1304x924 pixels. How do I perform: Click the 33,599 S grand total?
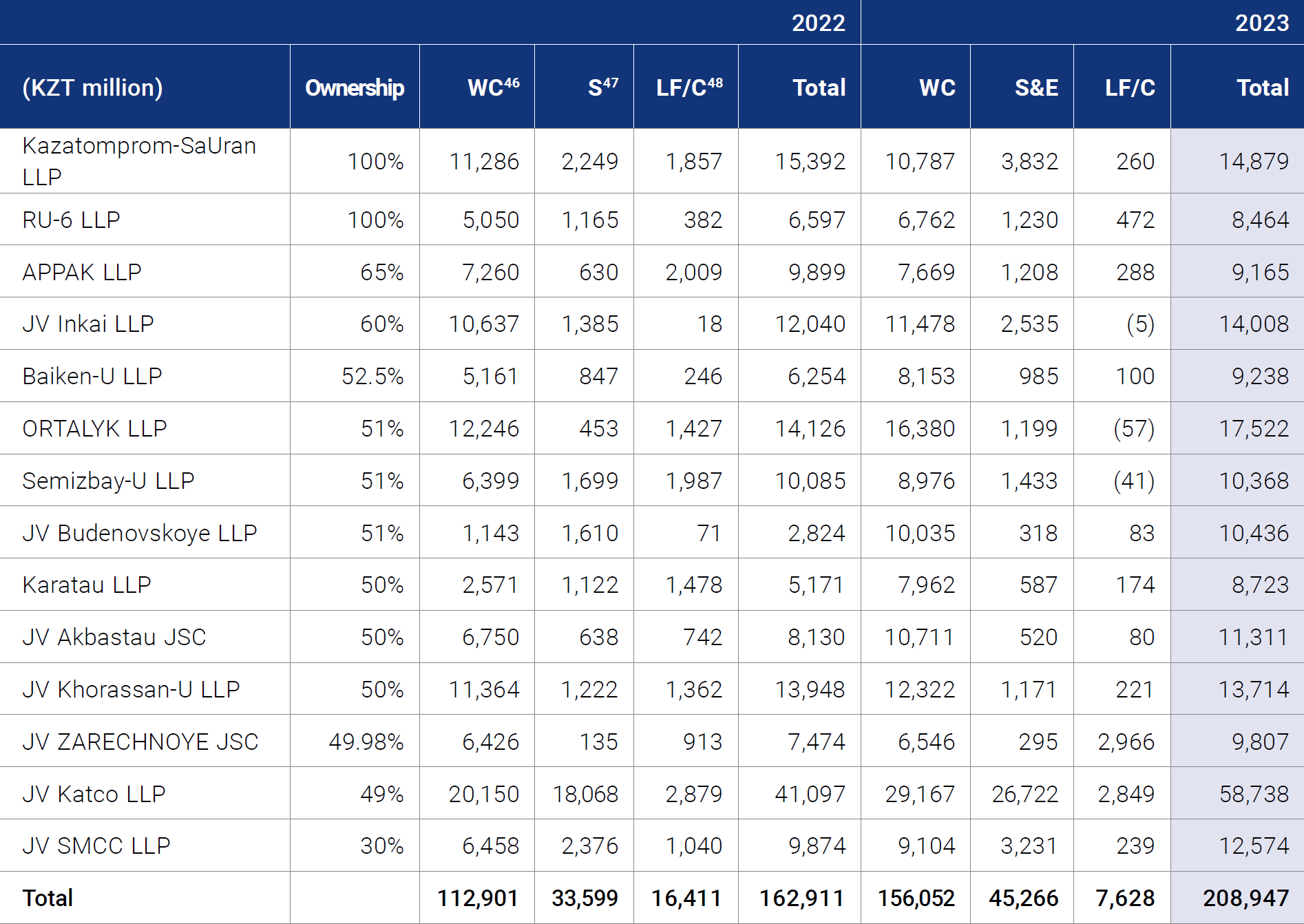tap(585, 898)
